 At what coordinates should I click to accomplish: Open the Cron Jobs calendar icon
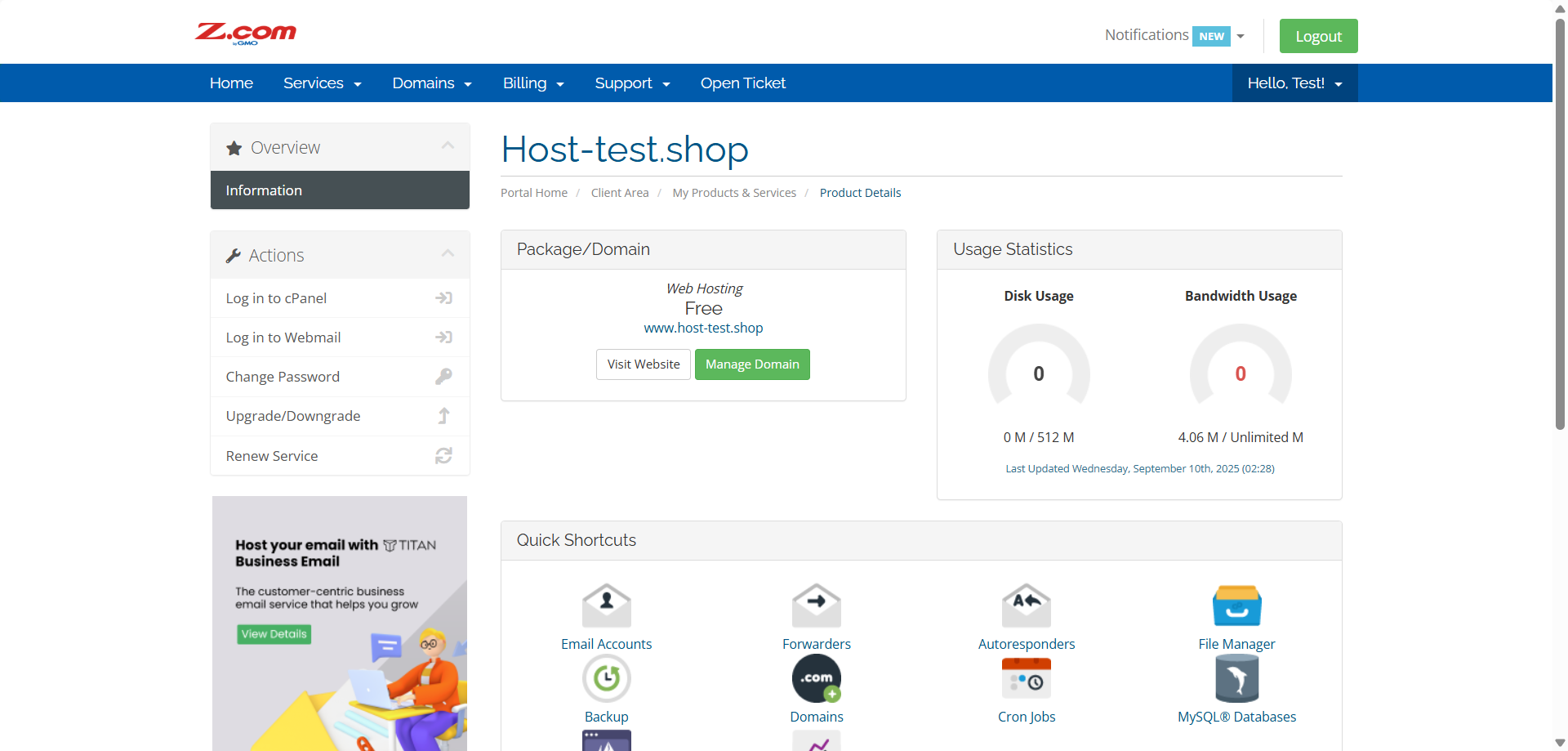click(x=1027, y=678)
